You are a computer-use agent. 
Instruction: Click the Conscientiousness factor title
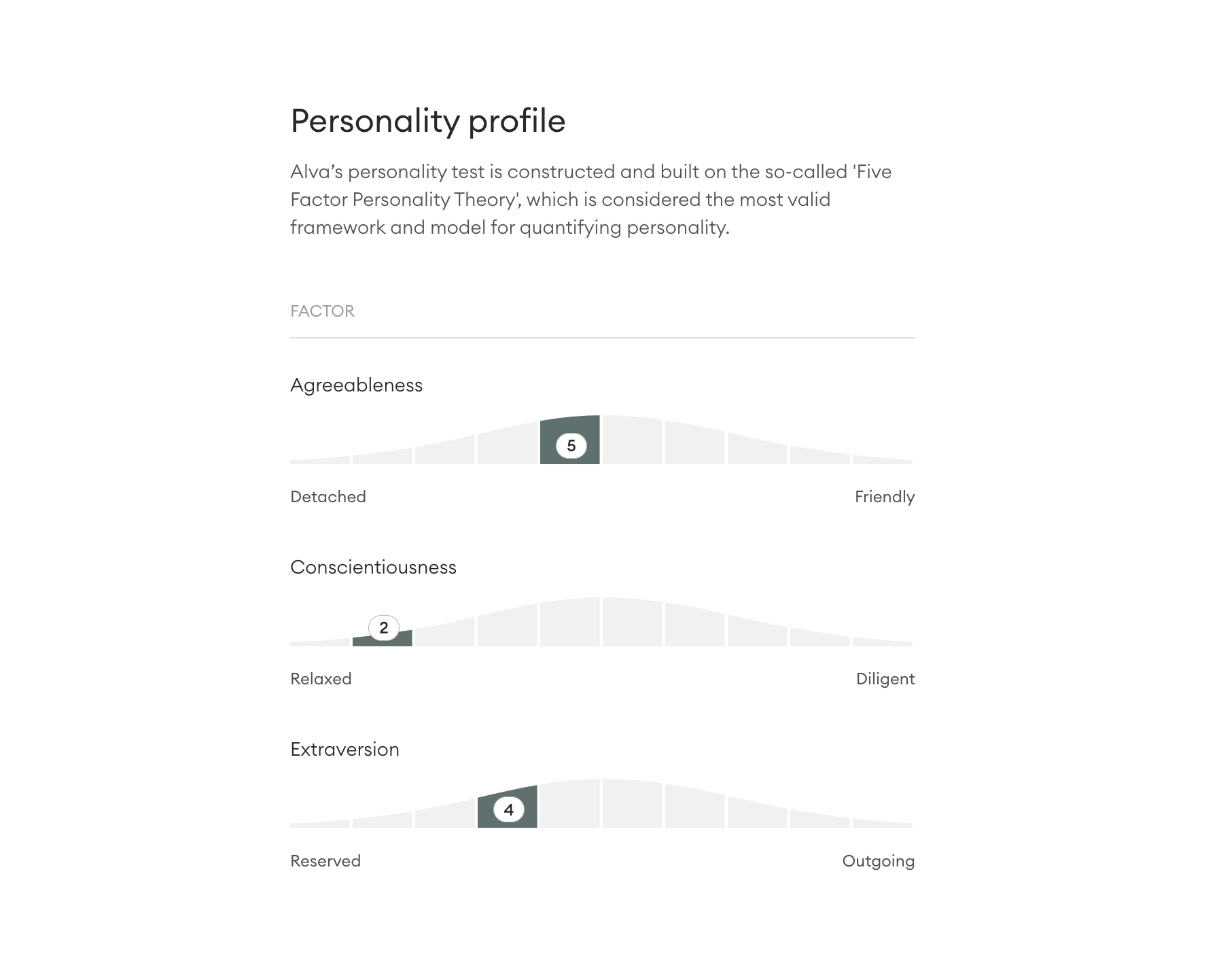(373, 567)
